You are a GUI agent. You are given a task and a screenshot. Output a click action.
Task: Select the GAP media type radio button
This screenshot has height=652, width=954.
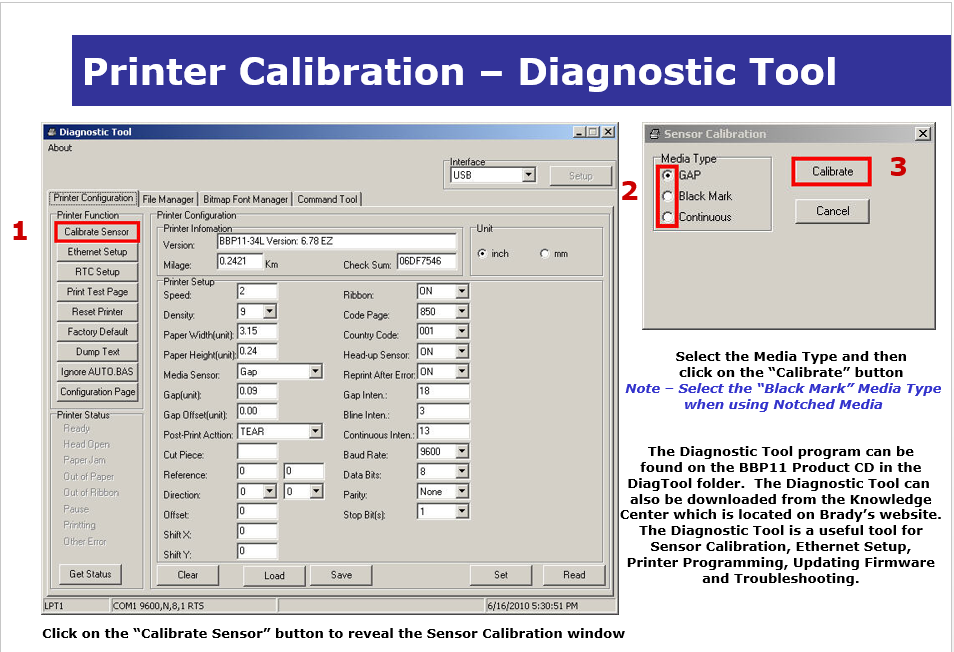pos(668,175)
